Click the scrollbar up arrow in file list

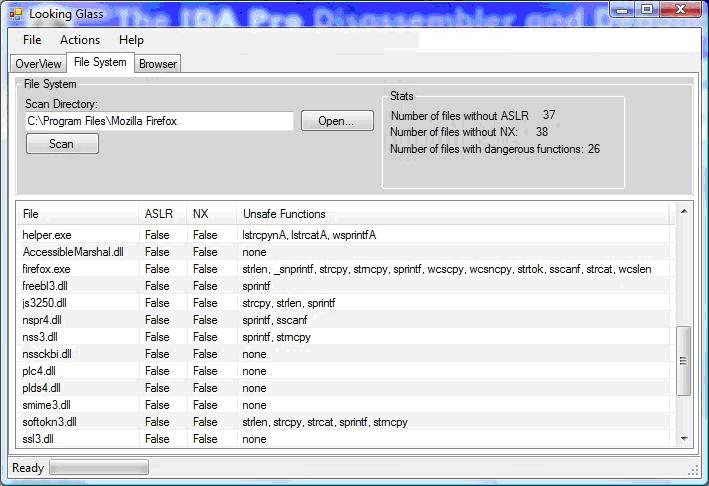684,211
